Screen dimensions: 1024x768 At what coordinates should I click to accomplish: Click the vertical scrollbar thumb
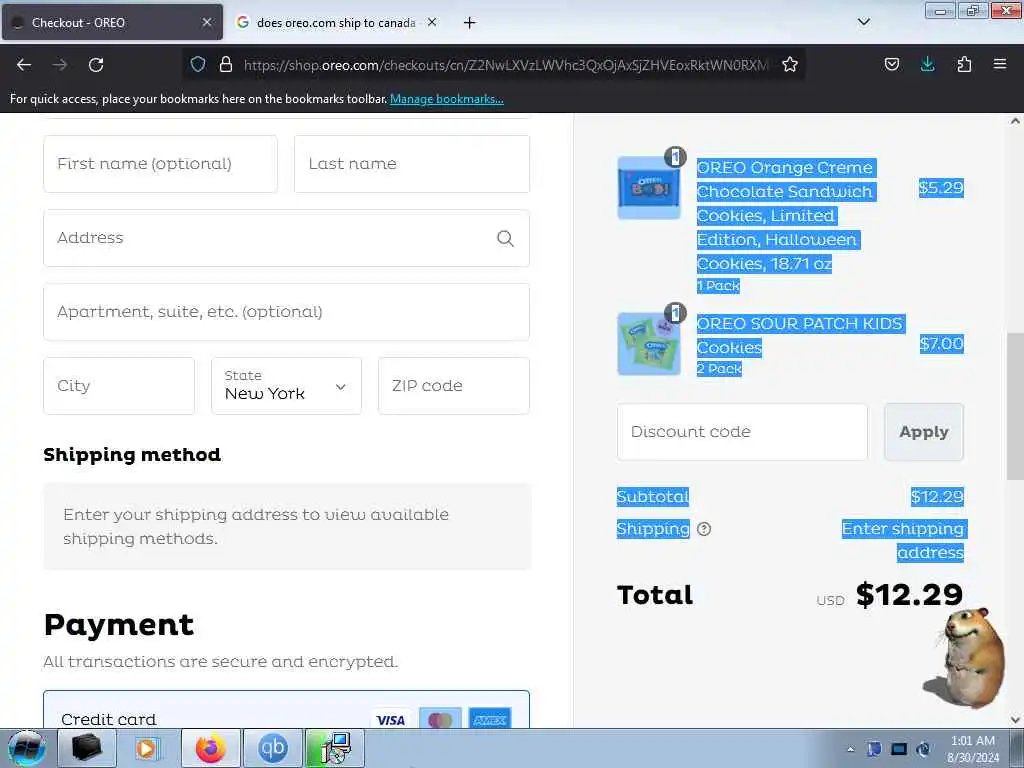(1015, 406)
